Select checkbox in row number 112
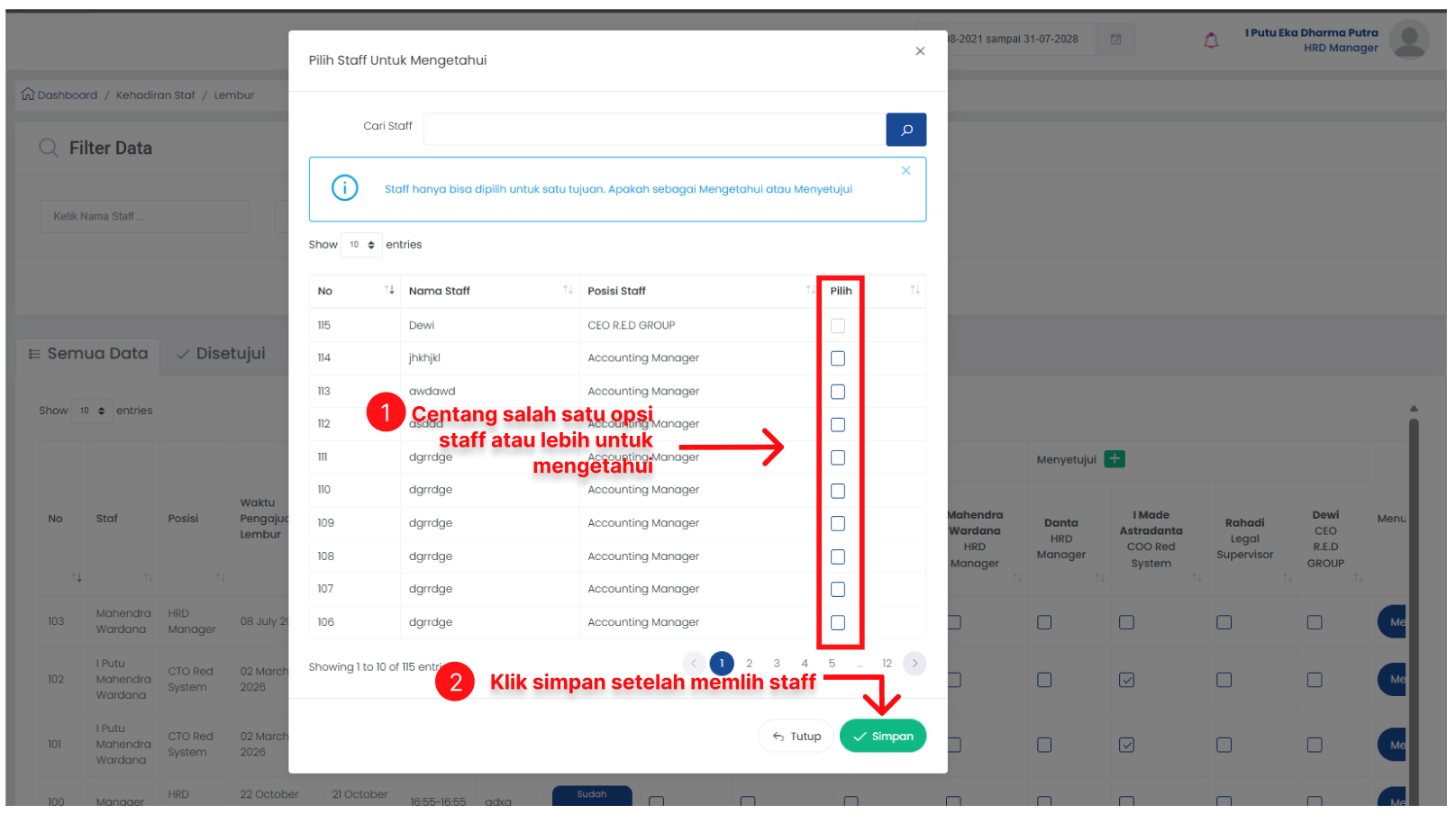This screenshot has height=814, width=1456. pos(838,424)
